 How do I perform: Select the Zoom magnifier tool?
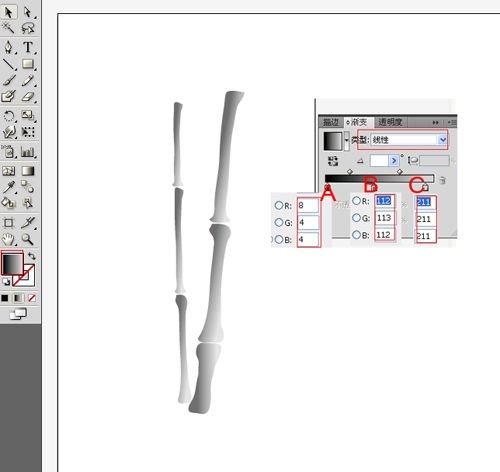point(28,239)
